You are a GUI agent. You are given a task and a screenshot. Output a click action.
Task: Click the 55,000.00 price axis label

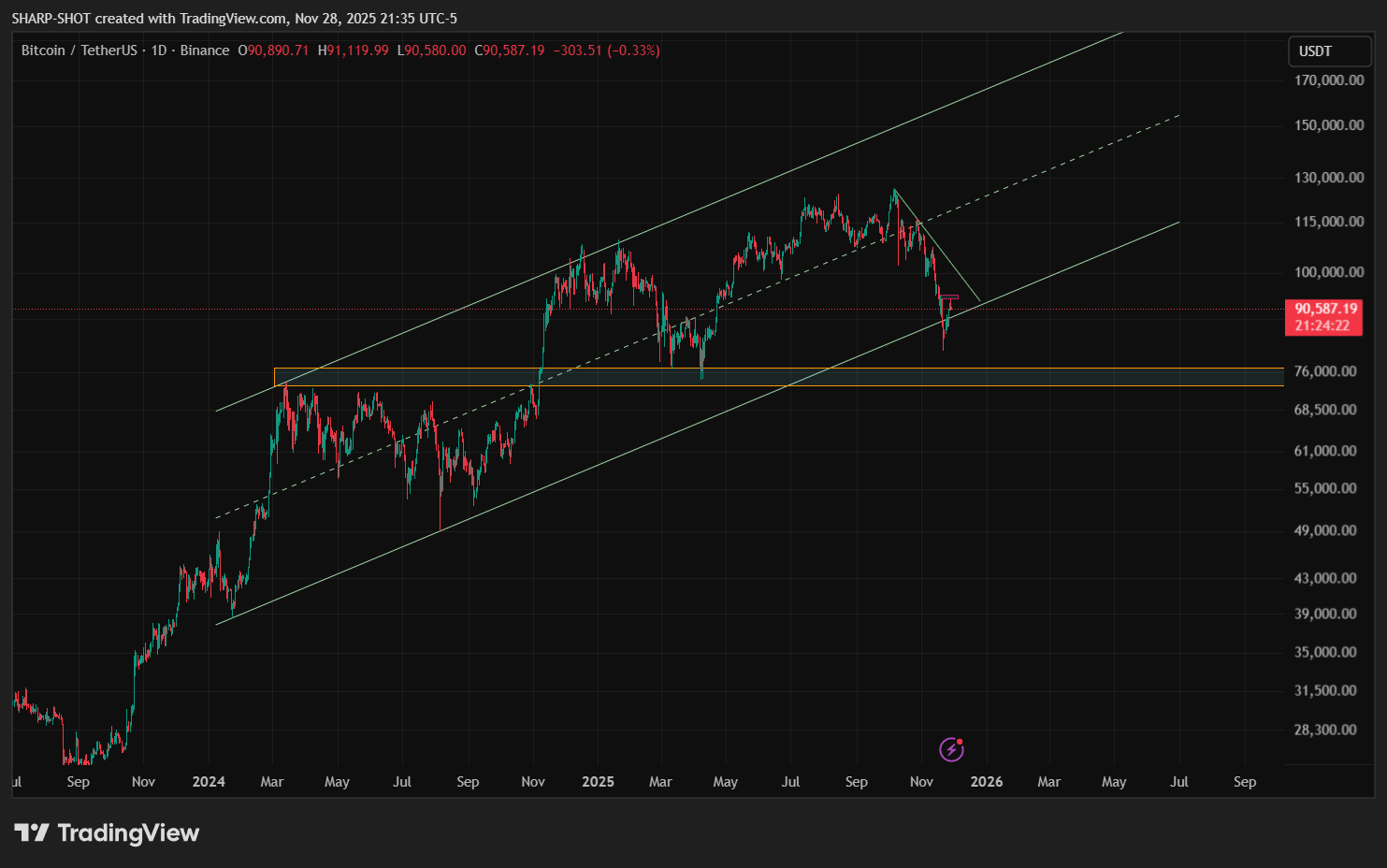coord(1325,488)
